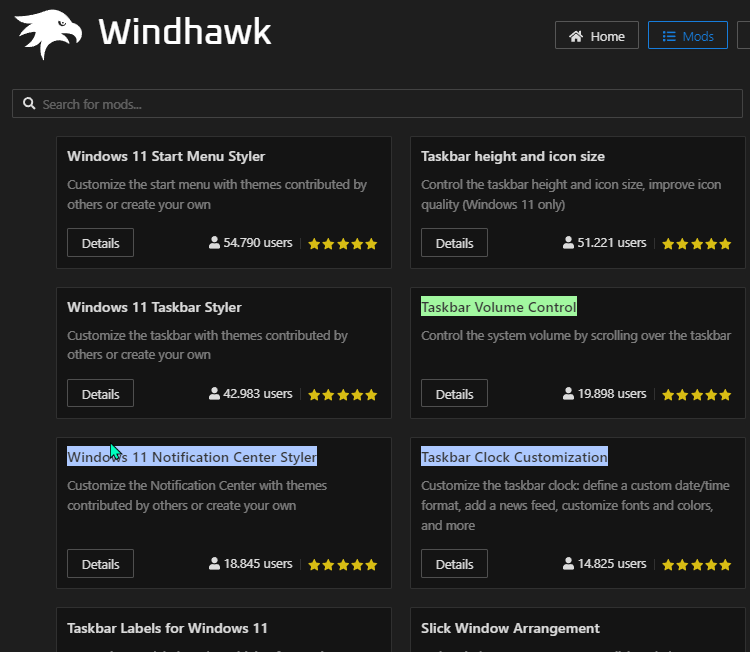Click the title Slick Window Arrangement
Viewport: 750px width, 652px height.
510,628
